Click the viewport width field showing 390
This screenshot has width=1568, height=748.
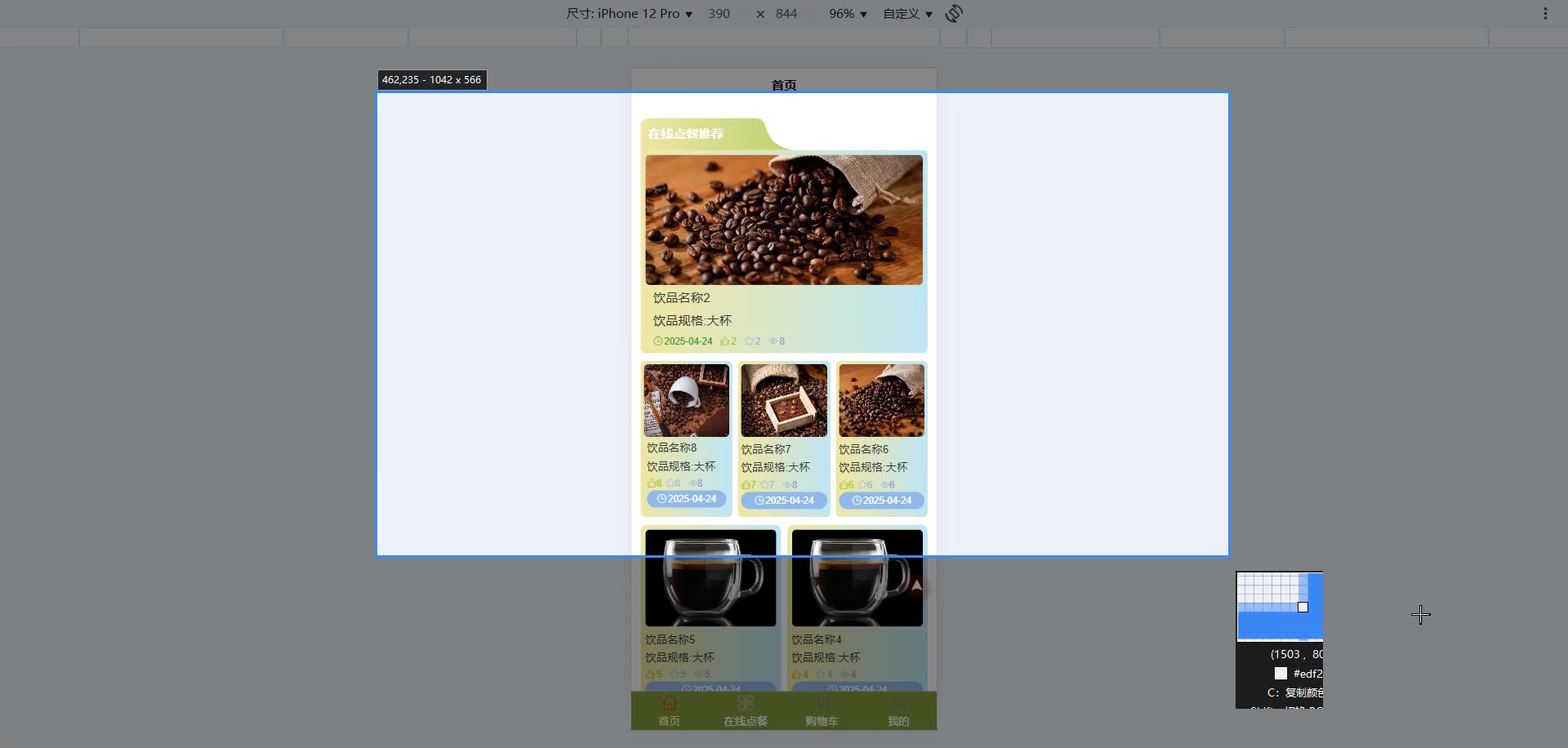(719, 14)
